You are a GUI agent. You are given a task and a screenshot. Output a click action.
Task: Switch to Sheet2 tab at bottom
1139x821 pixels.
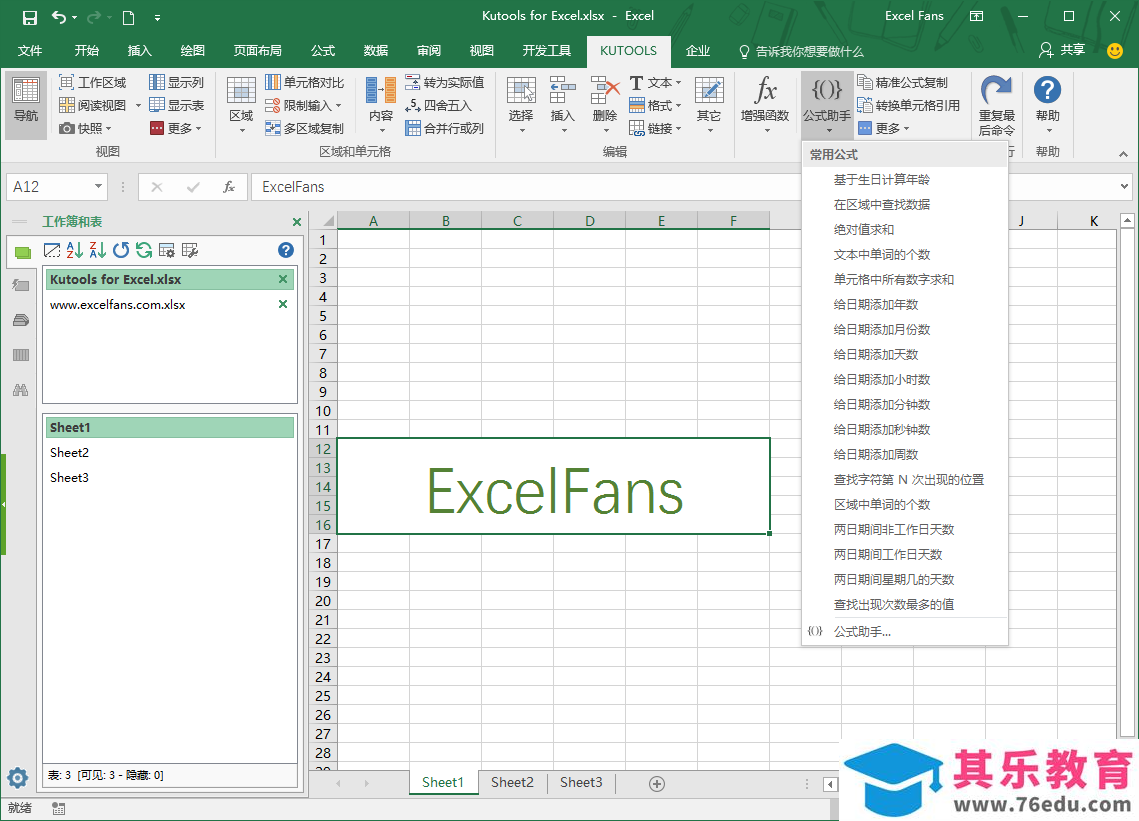(512, 782)
